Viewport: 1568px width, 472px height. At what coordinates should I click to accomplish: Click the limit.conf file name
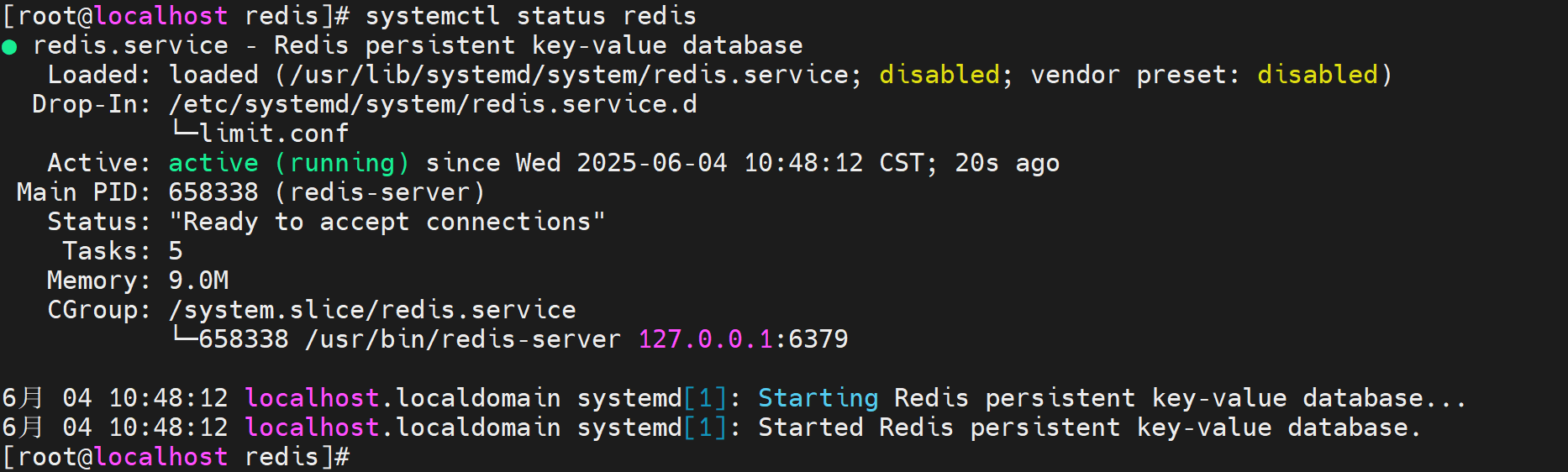[x=274, y=134]
